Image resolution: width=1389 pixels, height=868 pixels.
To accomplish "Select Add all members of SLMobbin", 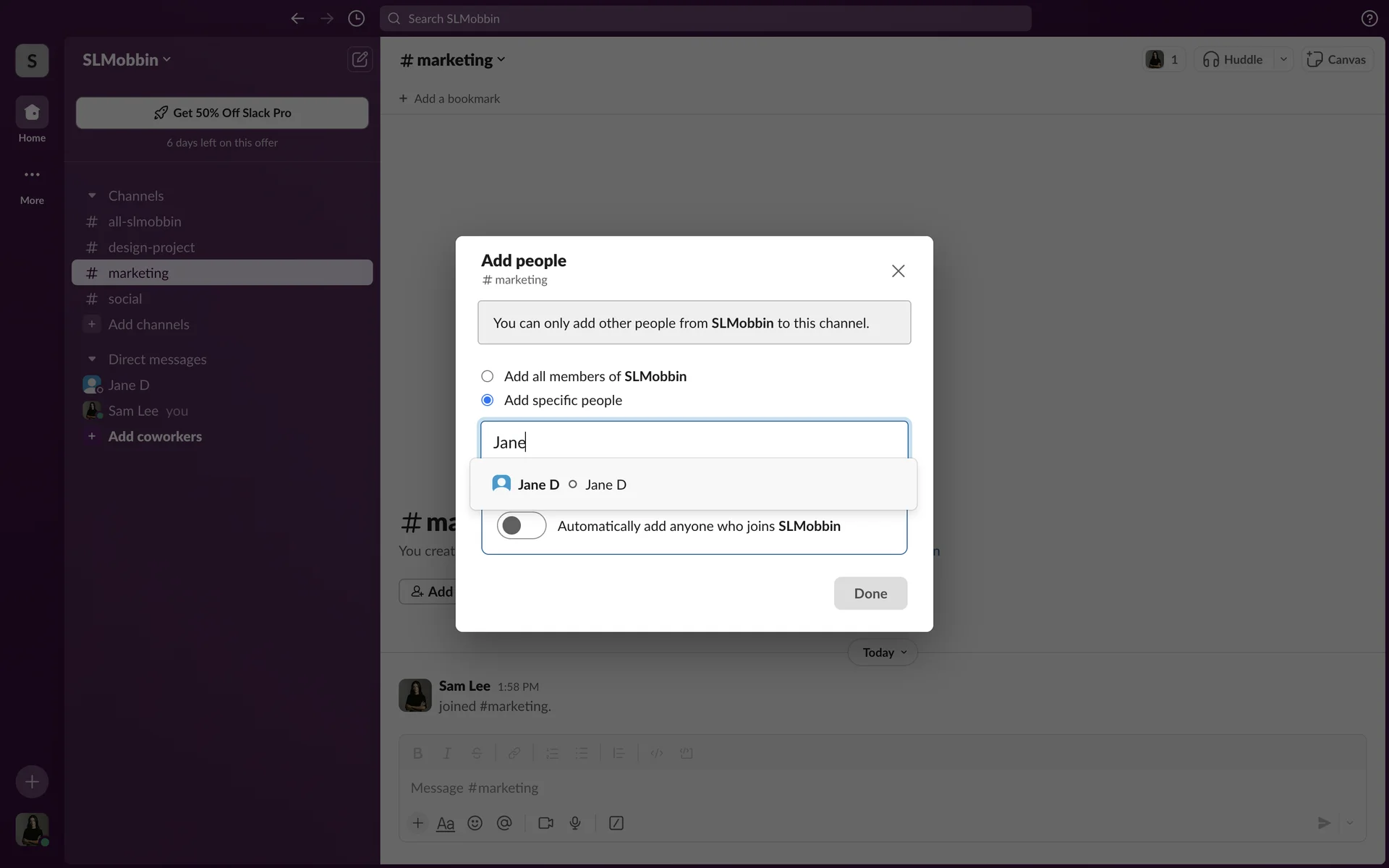I will [488, 376].
